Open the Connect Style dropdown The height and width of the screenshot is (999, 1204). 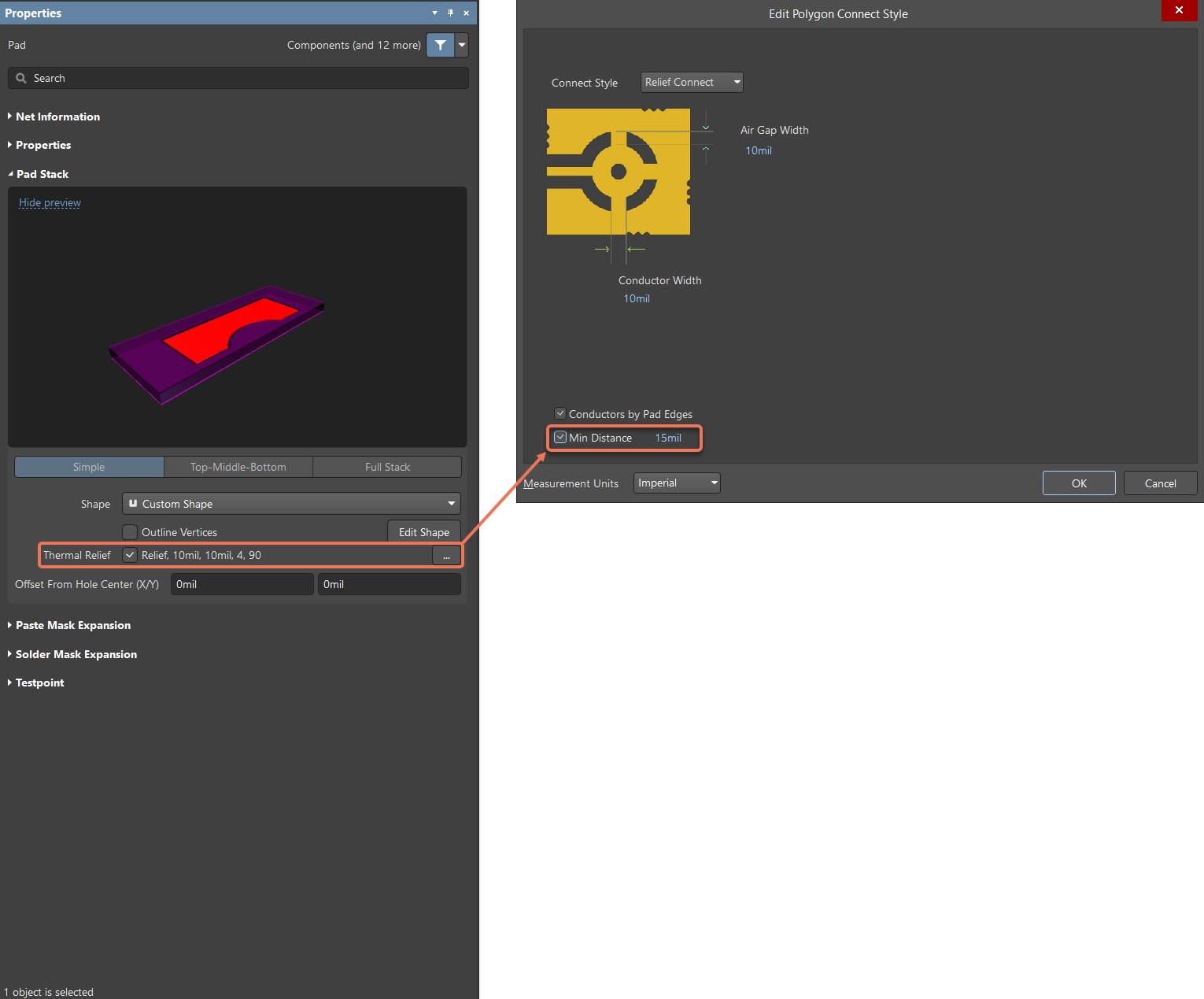[691, 82]
